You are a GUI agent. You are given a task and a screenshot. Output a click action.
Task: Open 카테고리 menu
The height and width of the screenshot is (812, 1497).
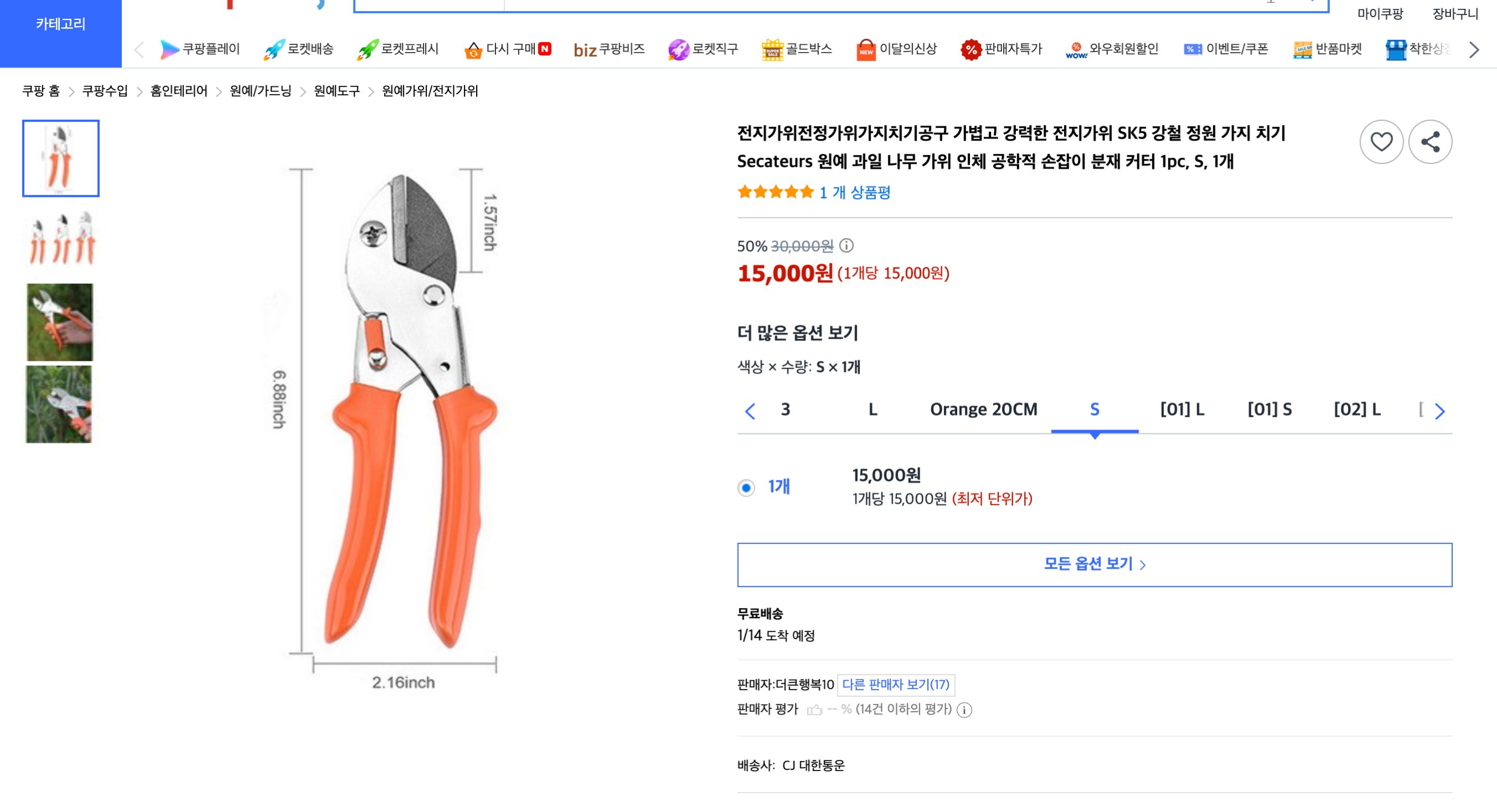pos(61,24)
